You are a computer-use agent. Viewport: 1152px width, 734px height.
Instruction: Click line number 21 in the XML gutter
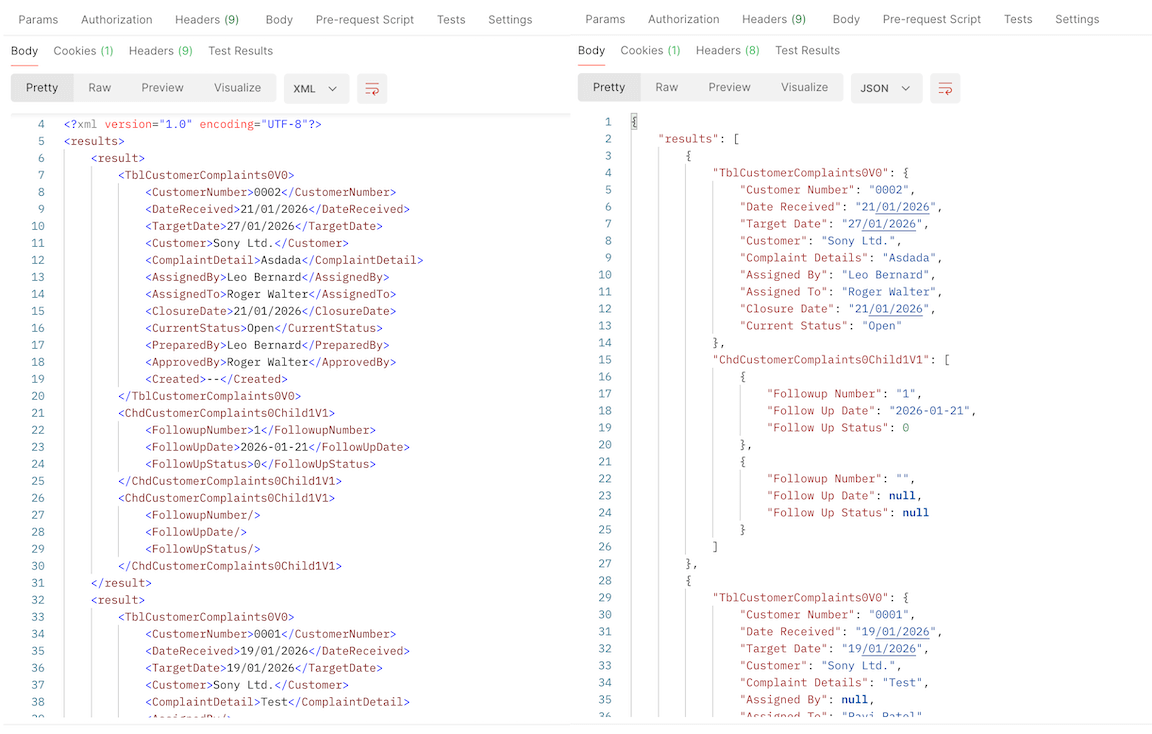click(x=38, y=413)
